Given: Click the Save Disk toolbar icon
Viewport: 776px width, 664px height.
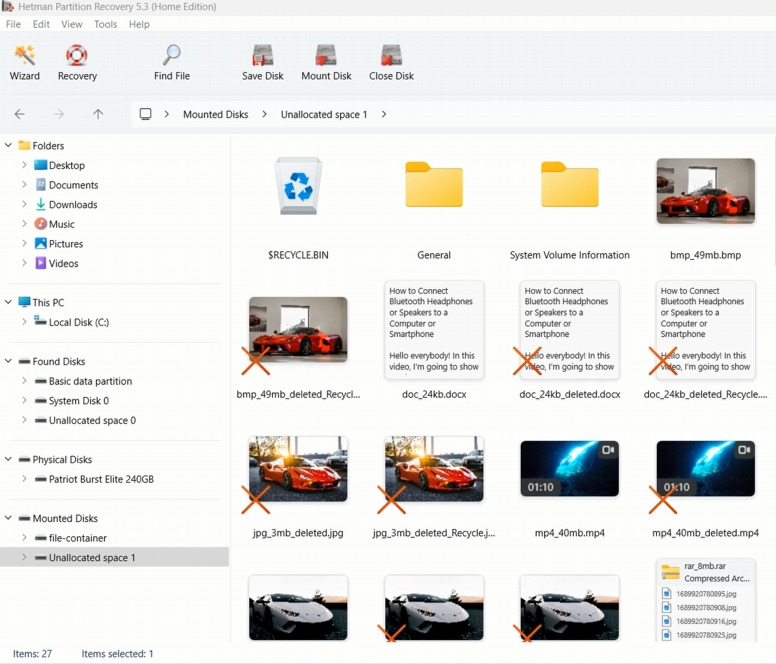Looking at the screenshot, I should click(x=262, y=55).
